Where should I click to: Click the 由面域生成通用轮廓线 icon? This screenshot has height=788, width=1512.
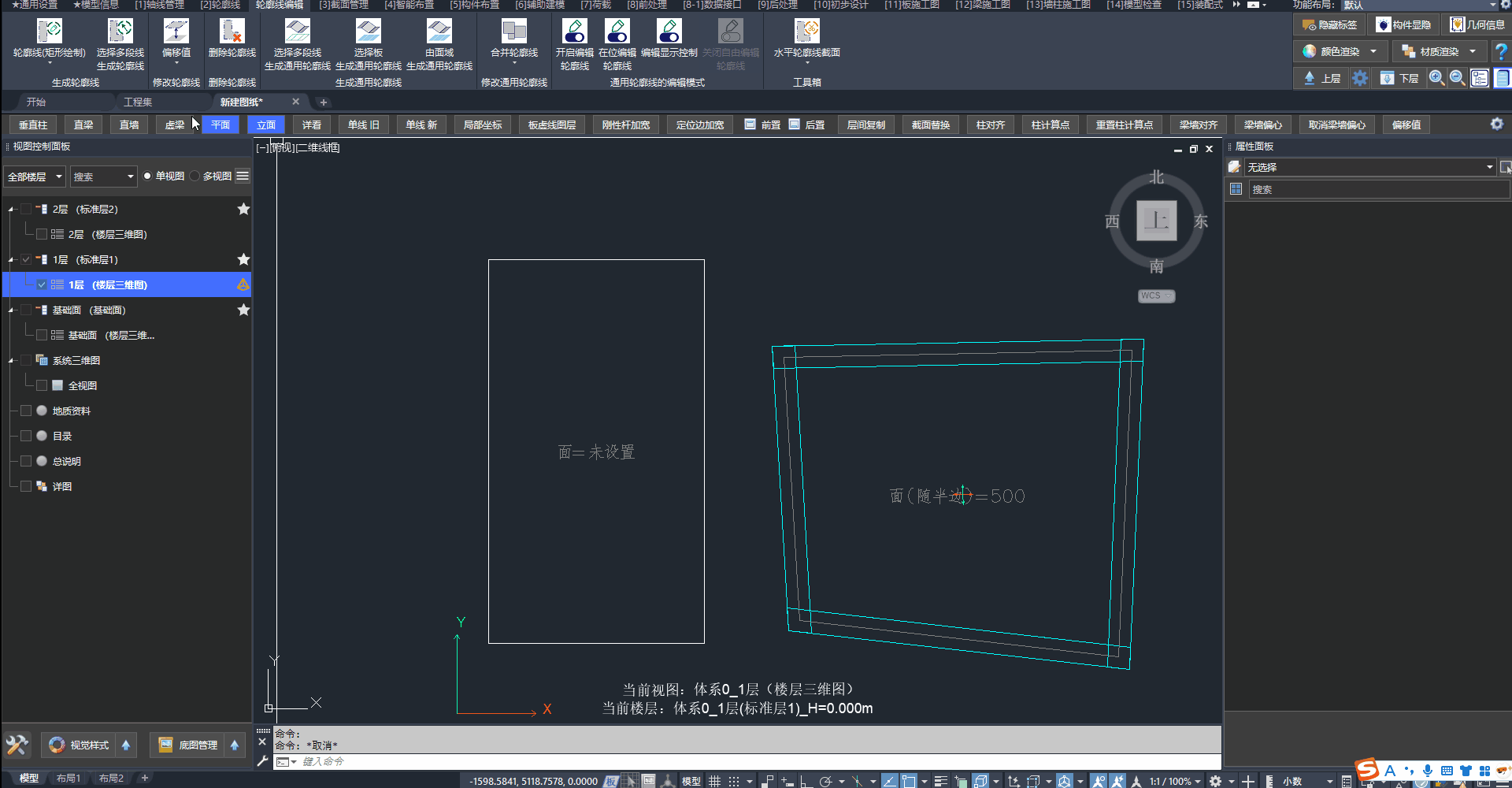[439, 32]
